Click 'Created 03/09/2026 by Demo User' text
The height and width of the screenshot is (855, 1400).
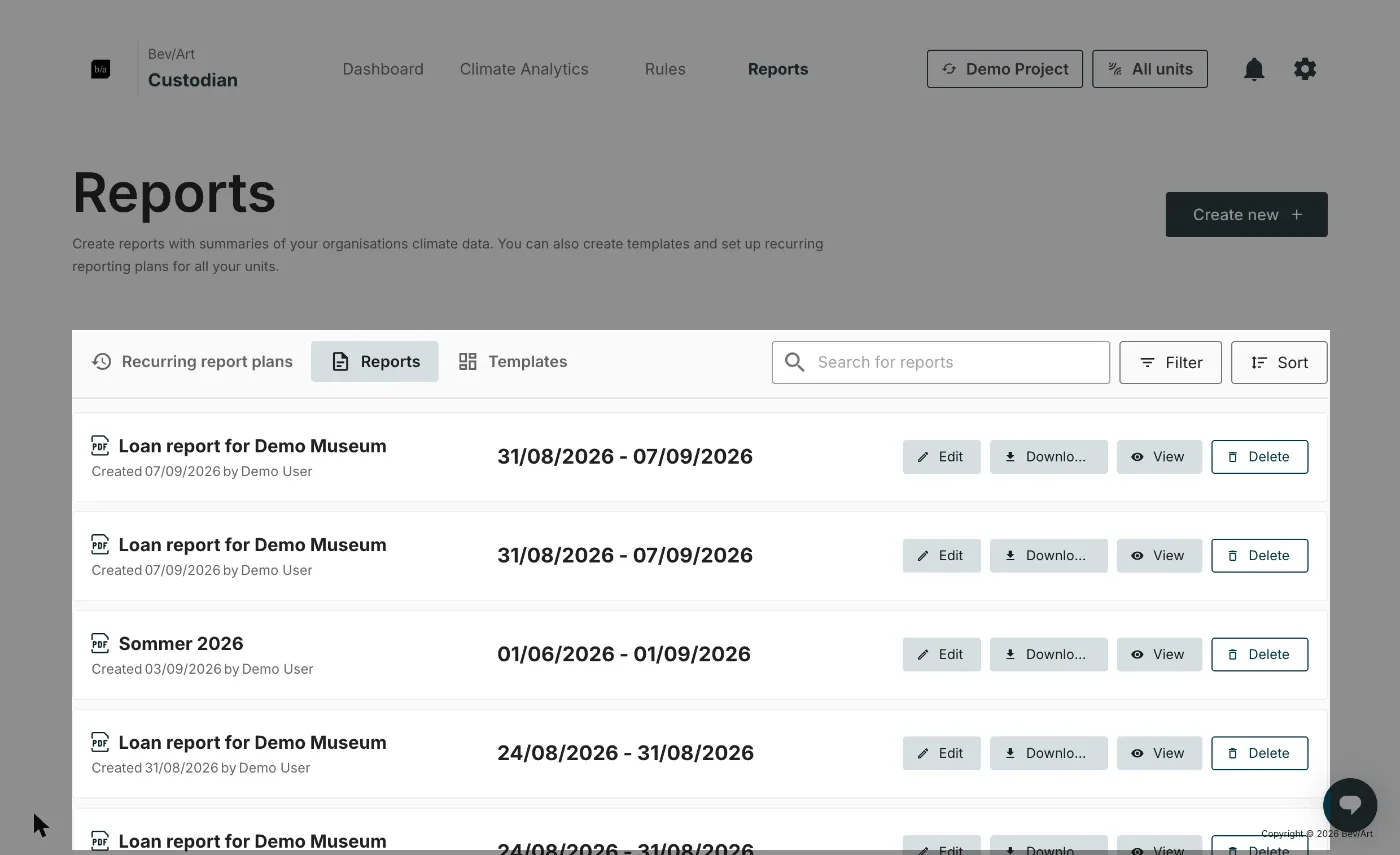click(202, 669)
